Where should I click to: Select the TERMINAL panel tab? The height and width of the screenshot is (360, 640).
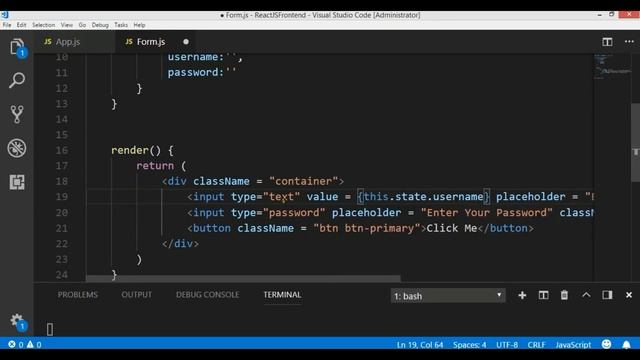point(282,295)
